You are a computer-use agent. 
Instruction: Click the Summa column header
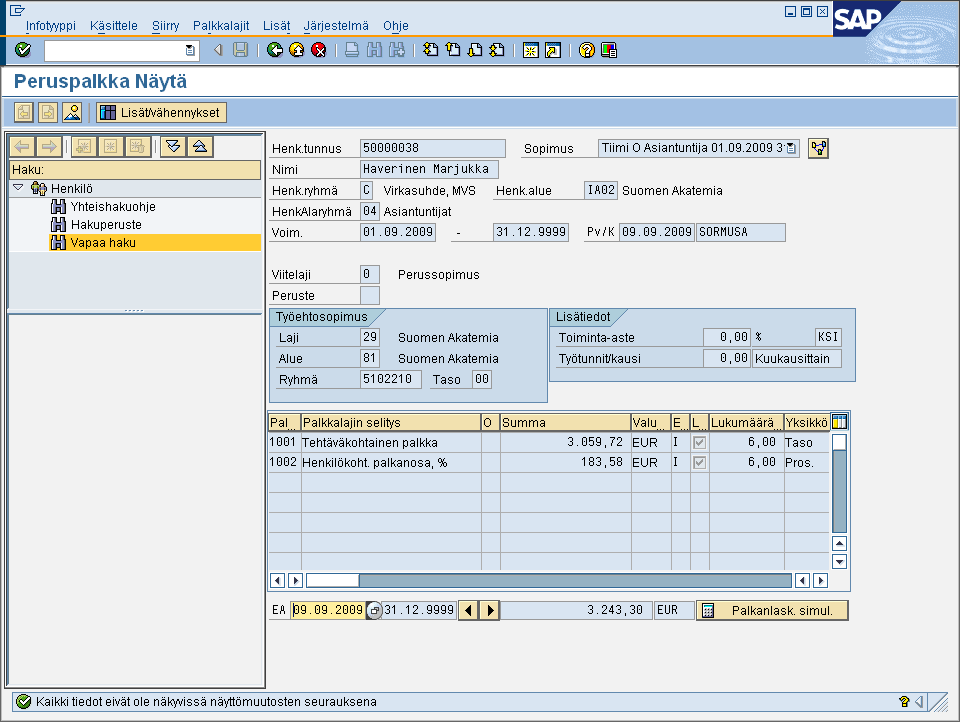click(x=565, y=422)
